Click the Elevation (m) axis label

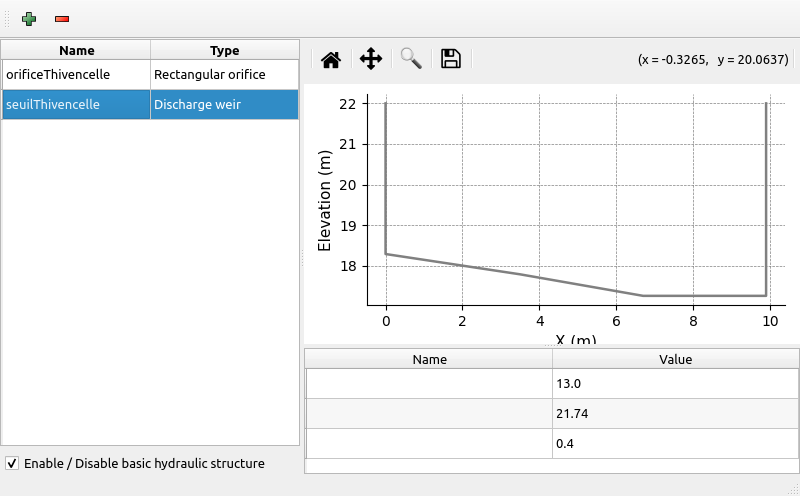324,200
